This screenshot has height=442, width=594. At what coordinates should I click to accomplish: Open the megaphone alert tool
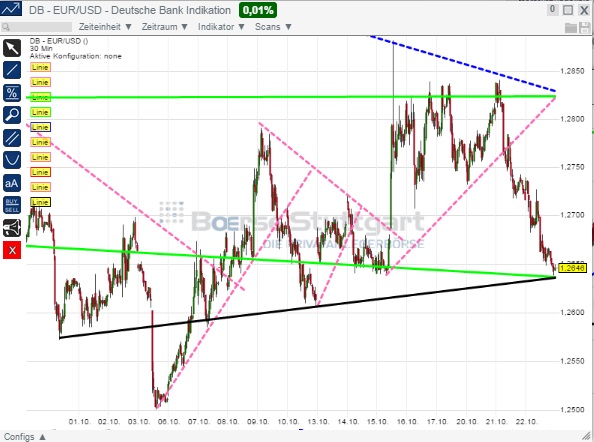12,228
